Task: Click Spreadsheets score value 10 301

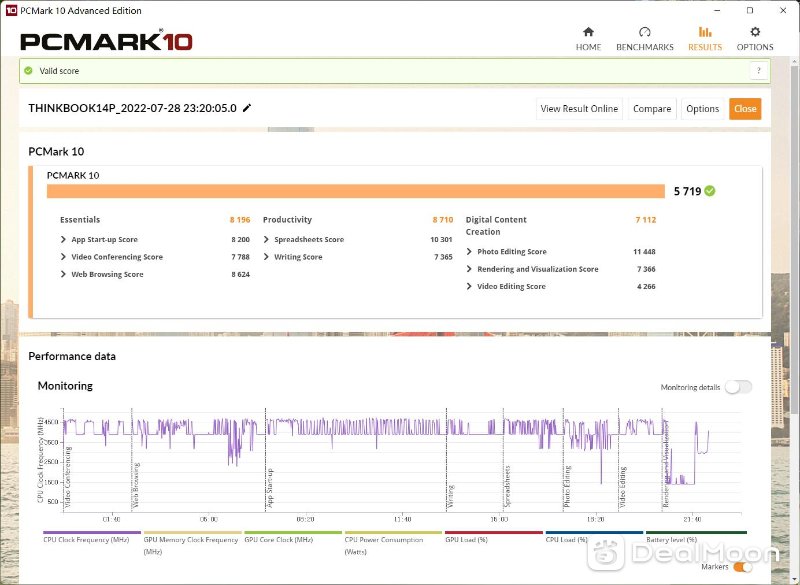Action: click(441, 239)
